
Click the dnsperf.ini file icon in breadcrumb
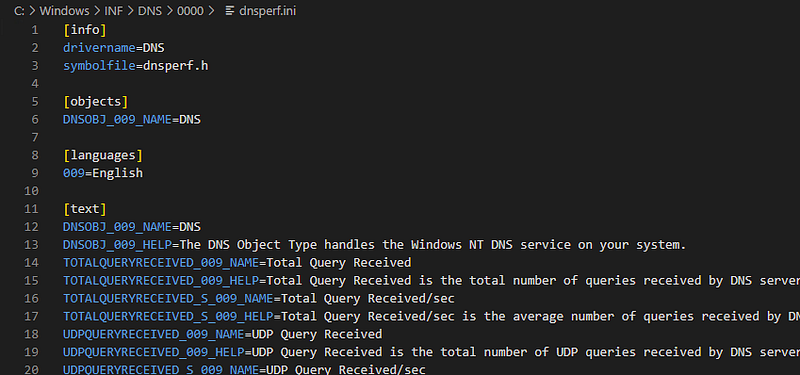tap(230, 11)
